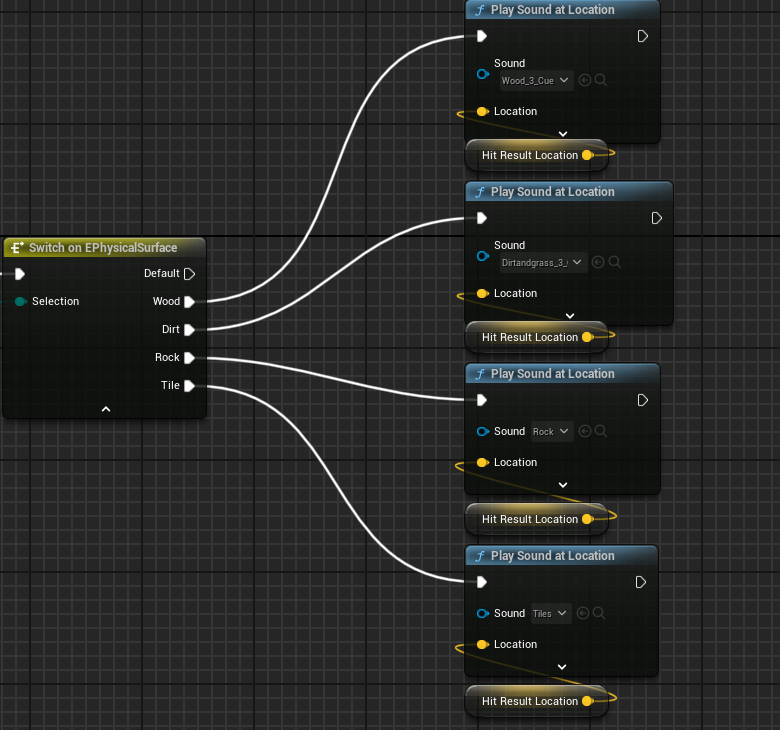Click output exec pin of Rock sound node
The height and width of the screenshot is (730, 780).
(x=642, y=401)
